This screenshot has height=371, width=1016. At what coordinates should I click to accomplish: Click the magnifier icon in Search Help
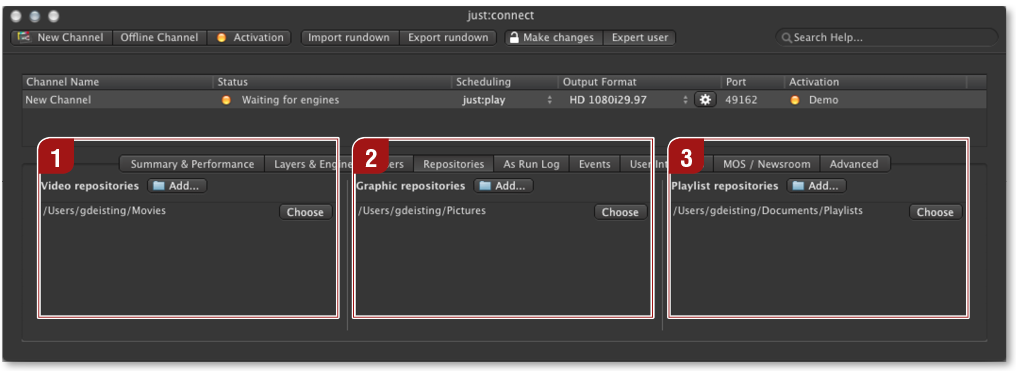point(787,38)
